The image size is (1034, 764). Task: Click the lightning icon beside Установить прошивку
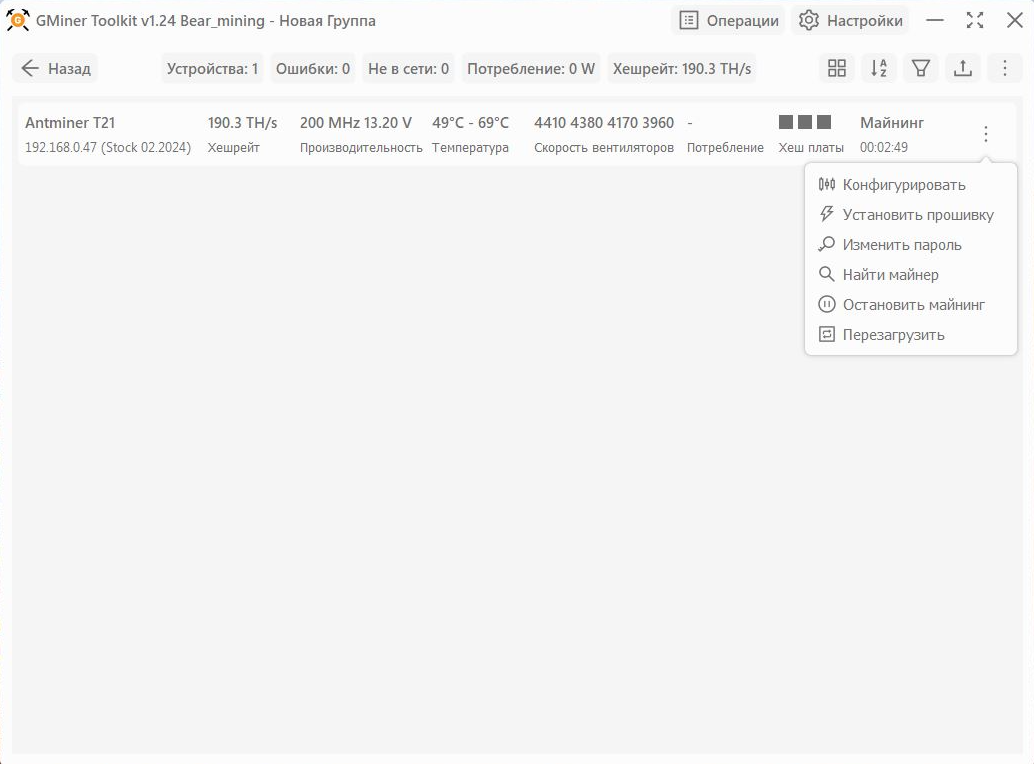click(x=826, y=214)
